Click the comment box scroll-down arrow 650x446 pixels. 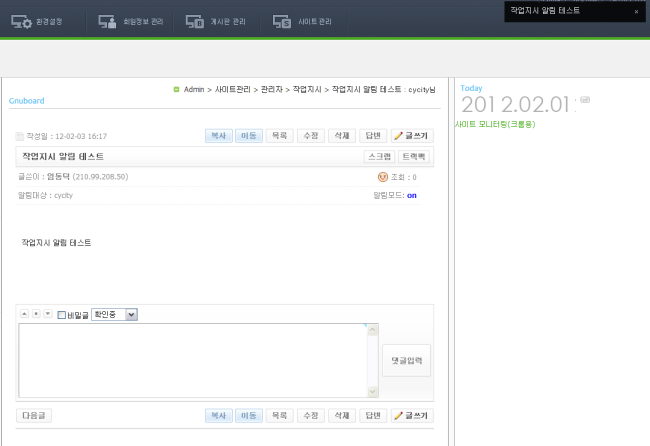[373, 391]
